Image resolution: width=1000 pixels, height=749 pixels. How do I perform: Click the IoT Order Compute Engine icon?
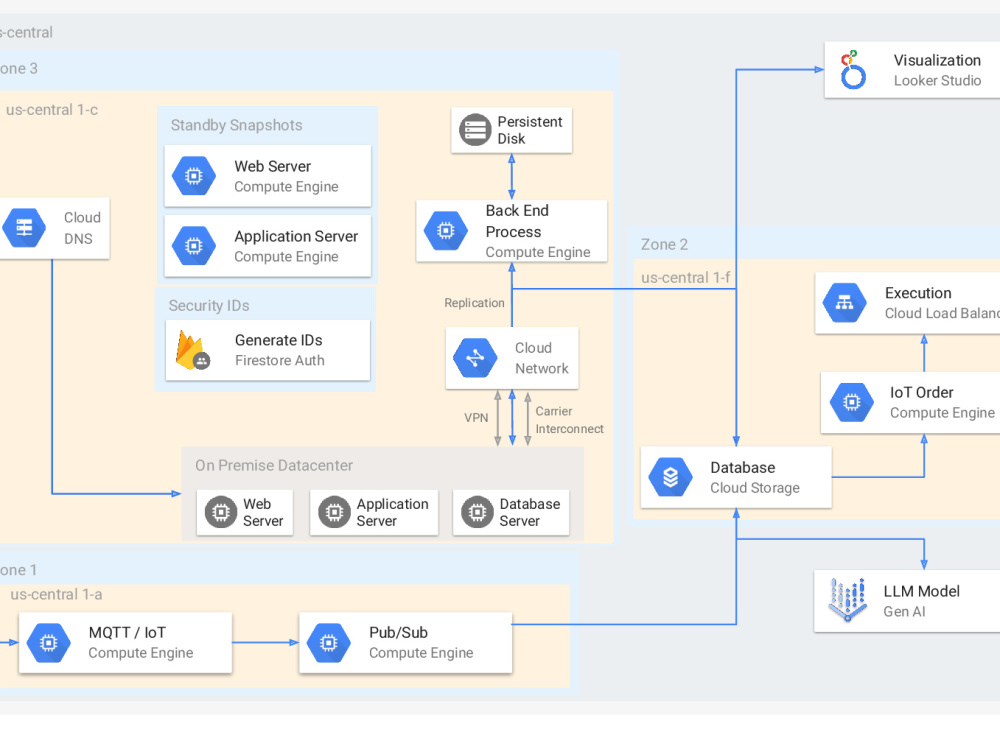tap(851, 402)
